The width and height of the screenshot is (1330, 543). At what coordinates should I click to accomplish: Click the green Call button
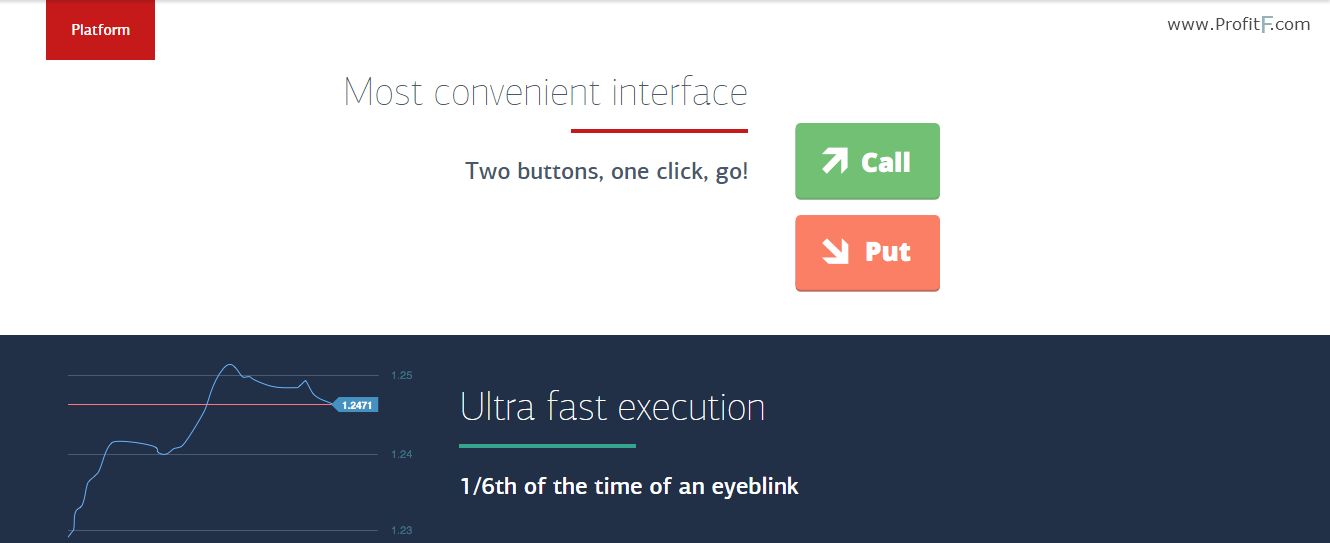(x=867, y=162)
